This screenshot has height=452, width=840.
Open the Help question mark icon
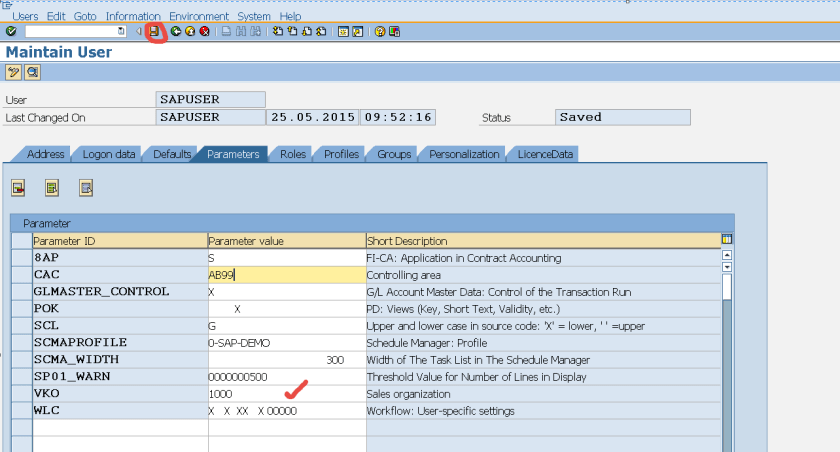point(380,31)
